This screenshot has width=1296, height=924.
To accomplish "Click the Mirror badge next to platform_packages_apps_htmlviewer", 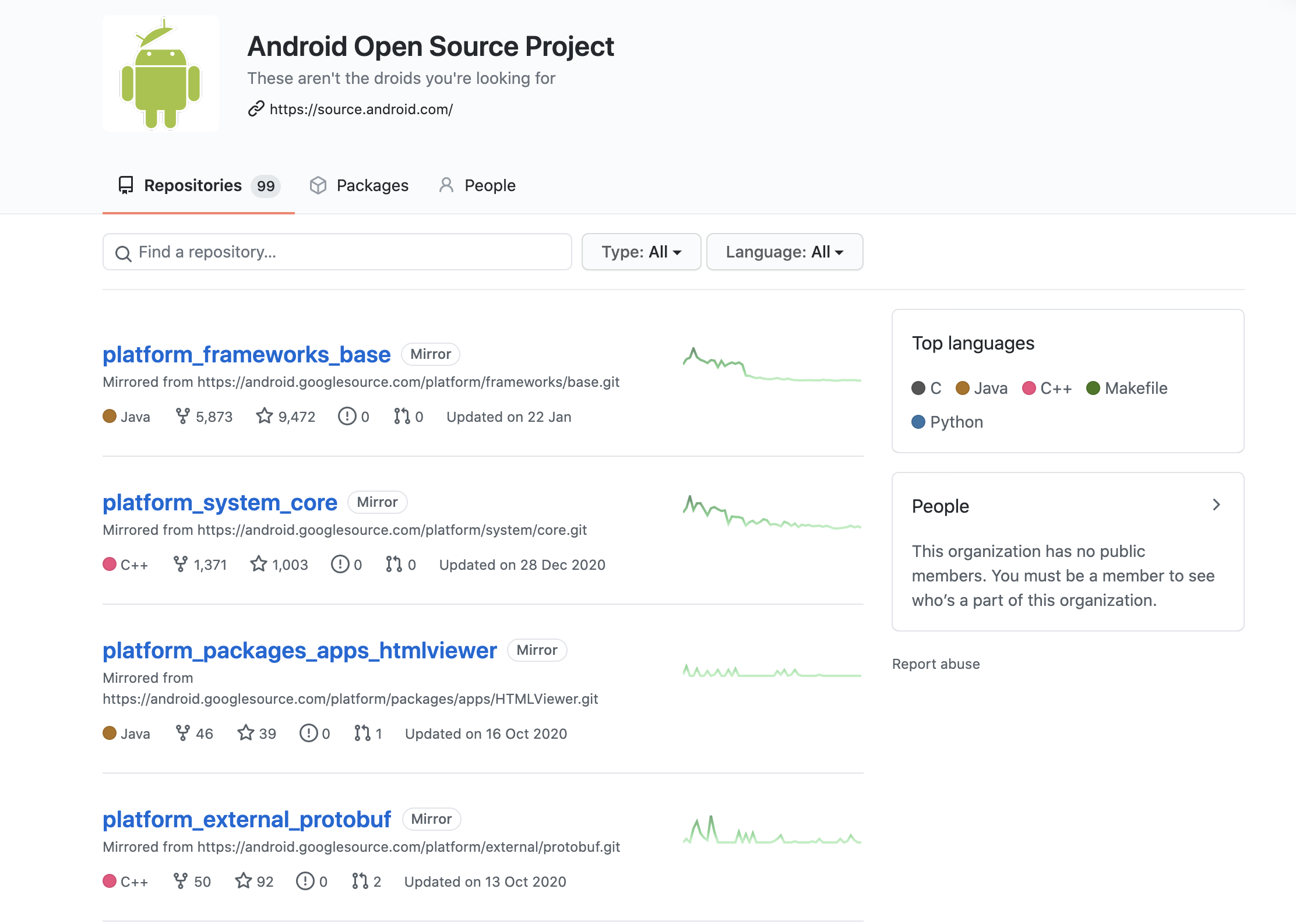I will (537, 650).
